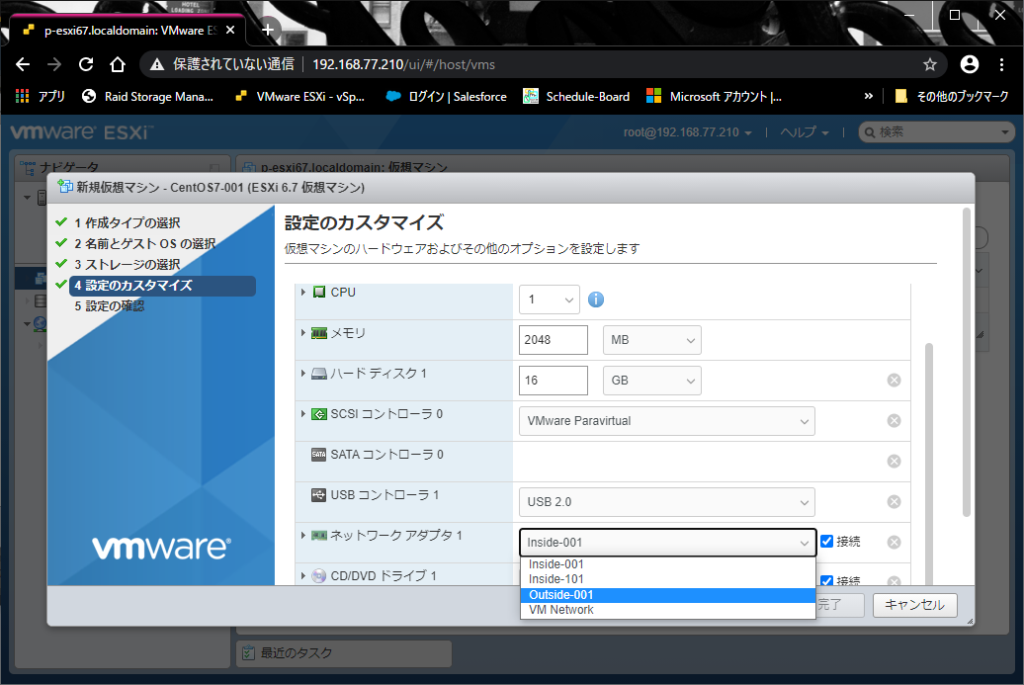The height and width of the screenshot is (685, 1024).
Task: Select Inside-001 from the network list
Action: (x=667, y=564)
